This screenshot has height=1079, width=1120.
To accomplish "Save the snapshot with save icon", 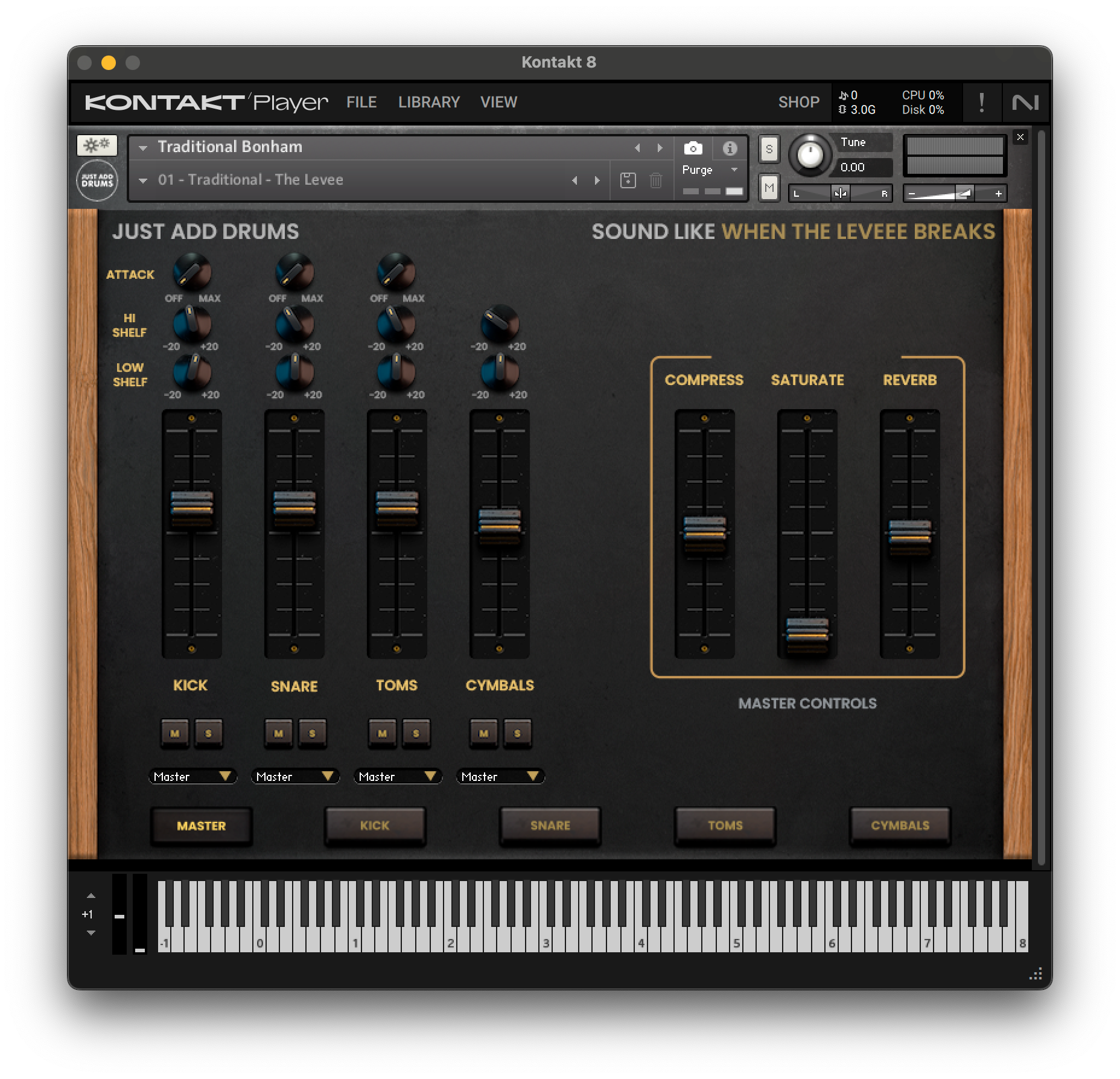I will (628, 180).
